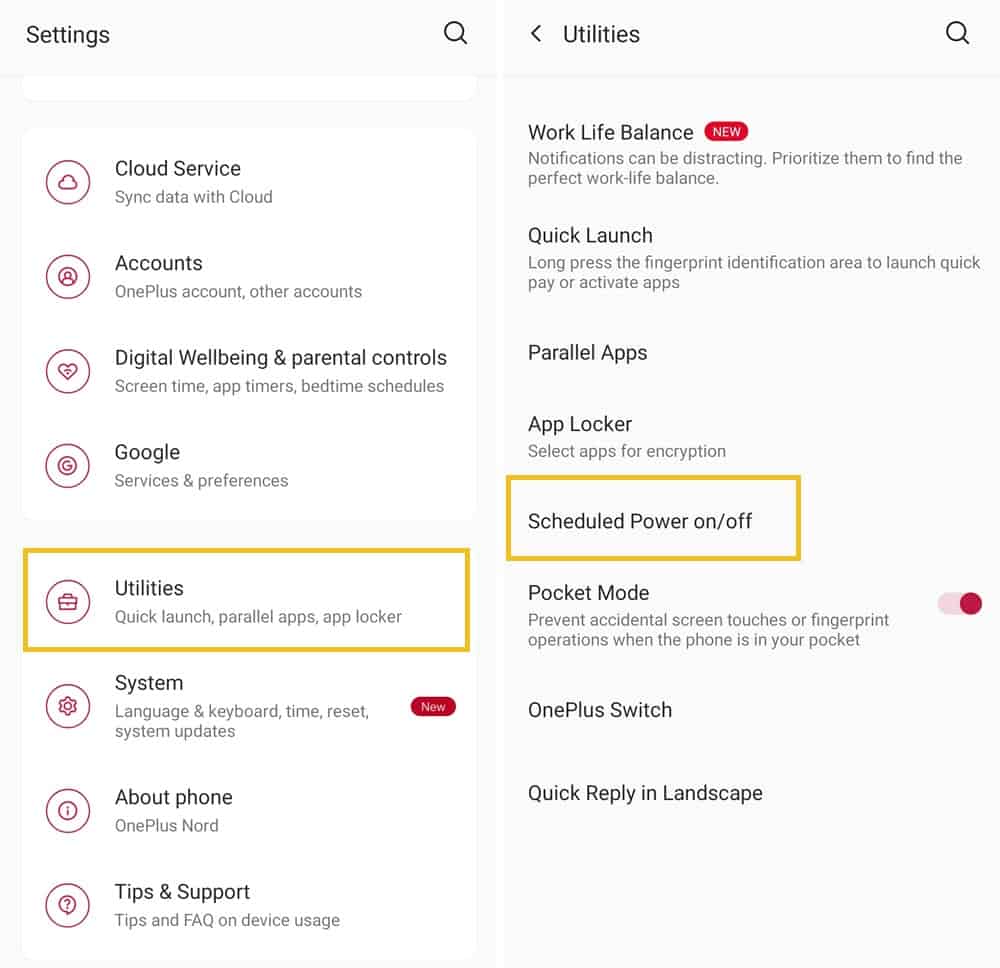Go back from the Utilities screen
The height and width of the screenshot is (968, 1000).
click(536, 33)
